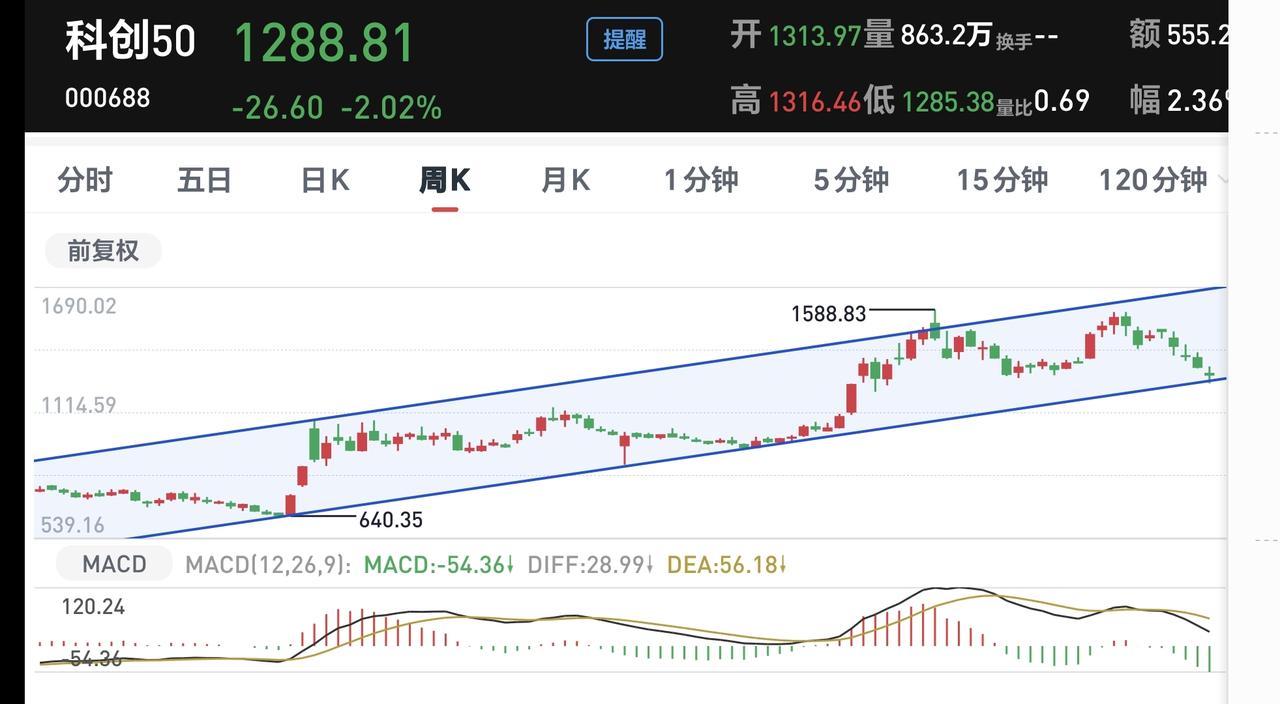Click the 科创50 index name
Screen dimensions: 1280x704
pyautogui.click(x=130, y=41)
